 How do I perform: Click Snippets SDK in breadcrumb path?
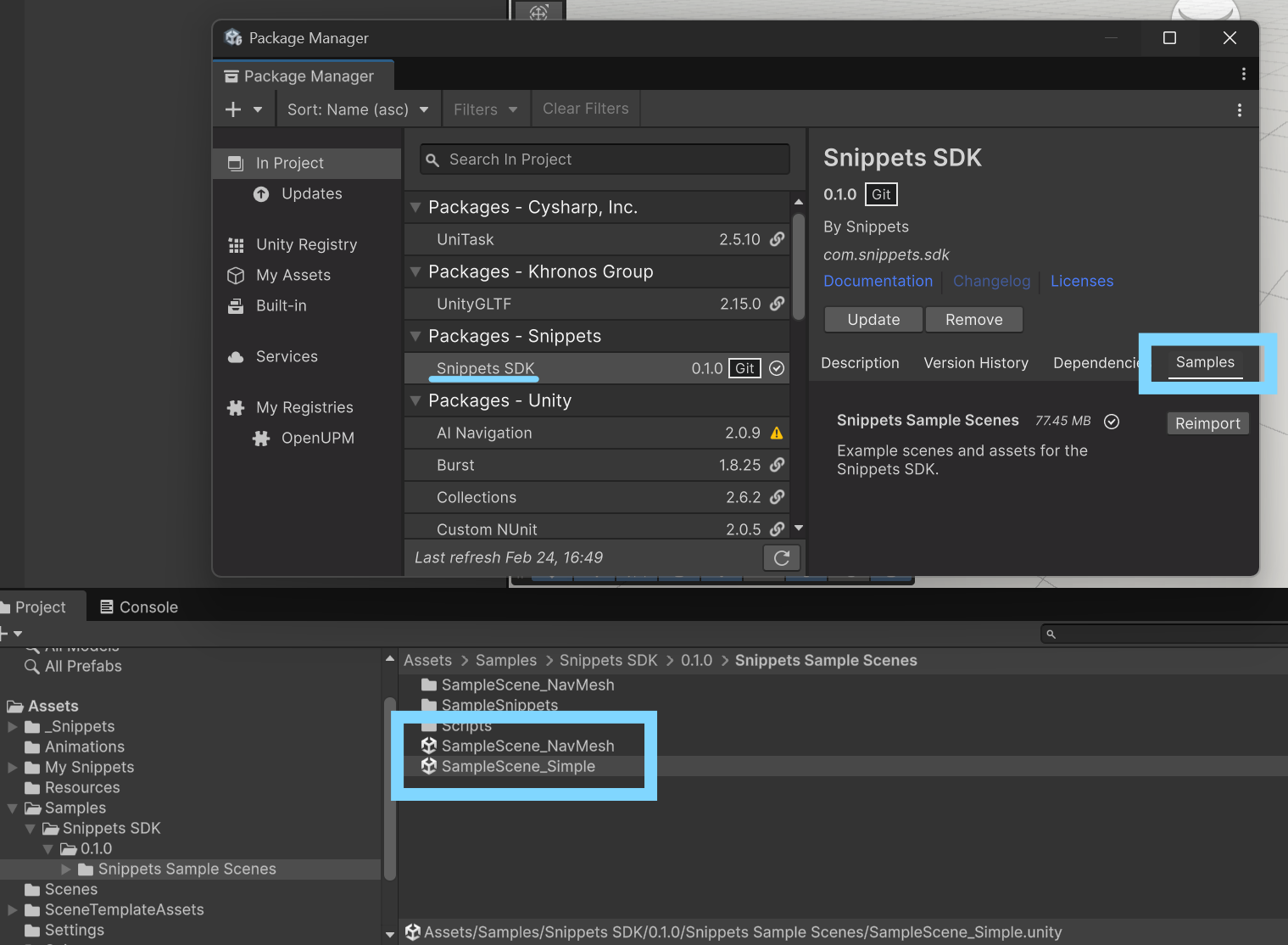pos(608,661)
